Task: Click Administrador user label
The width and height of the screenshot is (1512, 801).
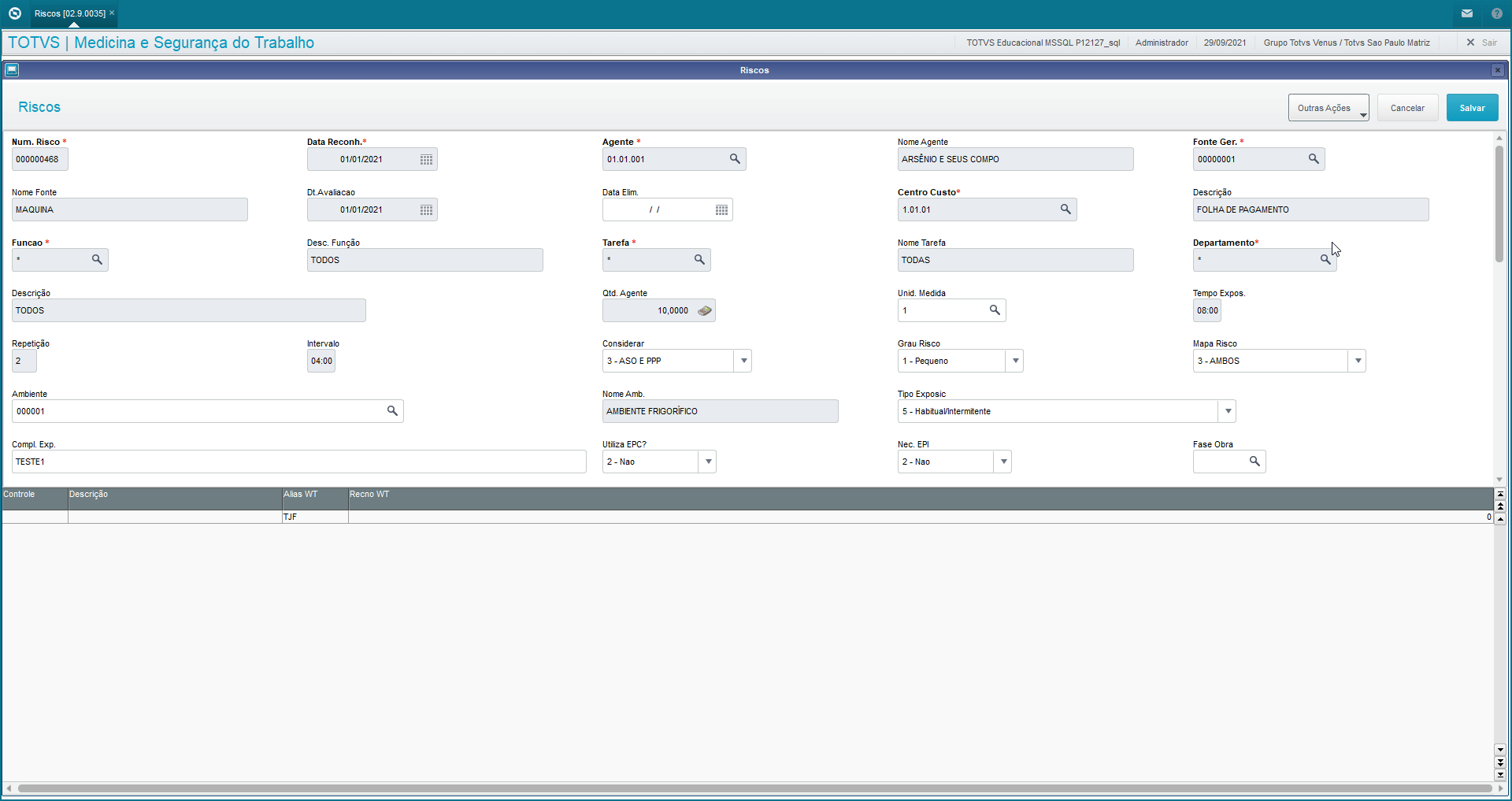Action: click(1162, 43)
